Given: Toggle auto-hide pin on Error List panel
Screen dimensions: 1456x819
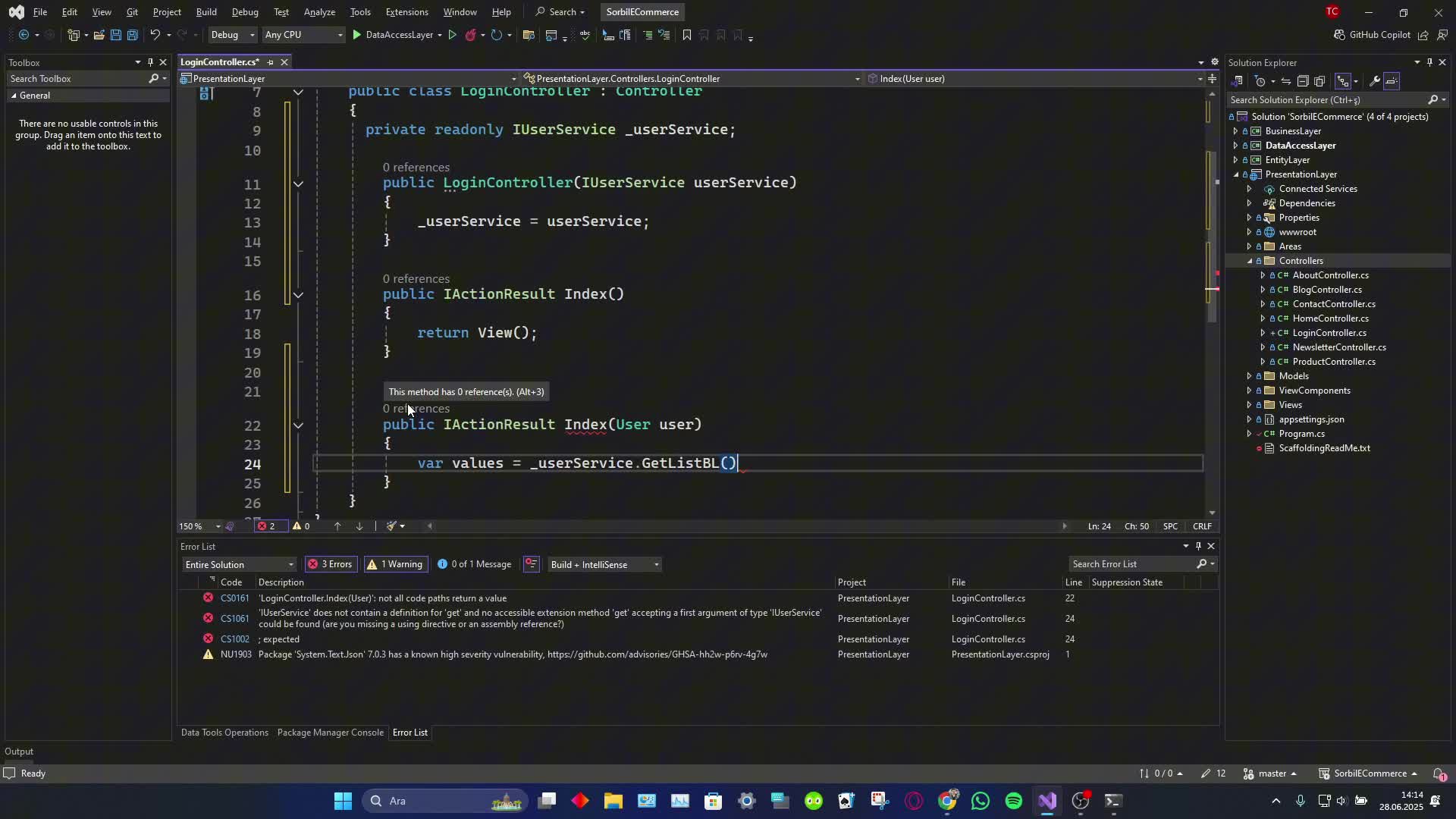Looking at the screenshot, I should point(1198,546).
